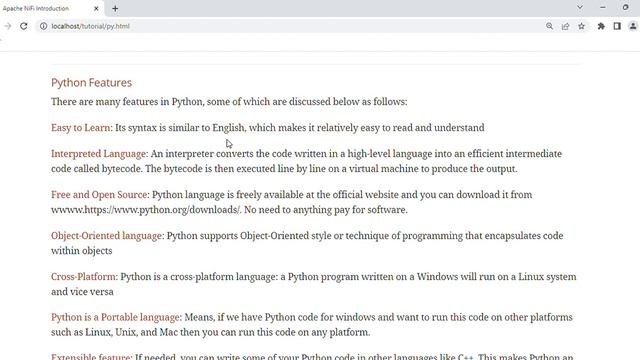Bookmark this tab with star icon
640x360 pixels.
tap(581, 26)
